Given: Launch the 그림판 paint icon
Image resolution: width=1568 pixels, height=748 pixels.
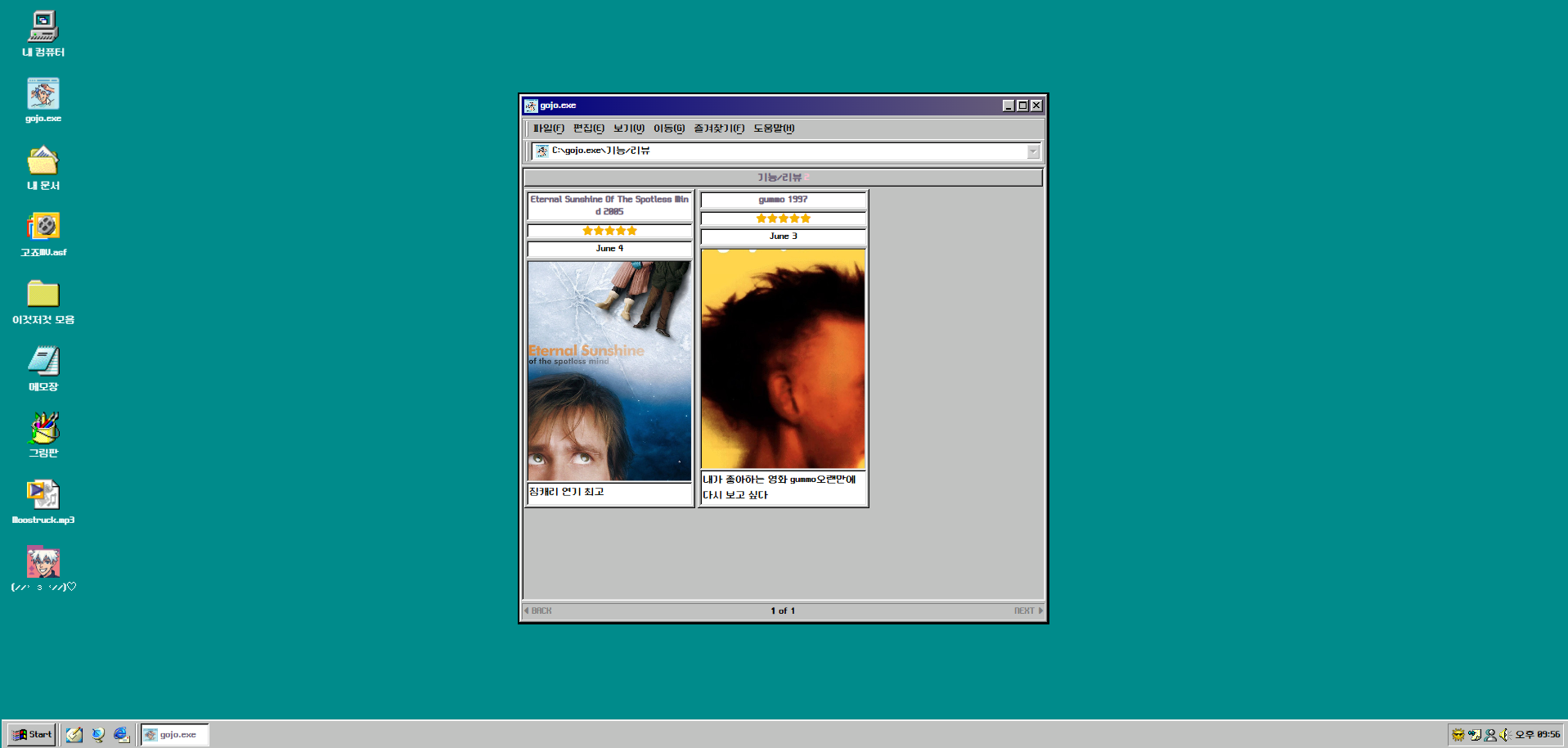Looking at the screenshot, I should tap(43, 435).
